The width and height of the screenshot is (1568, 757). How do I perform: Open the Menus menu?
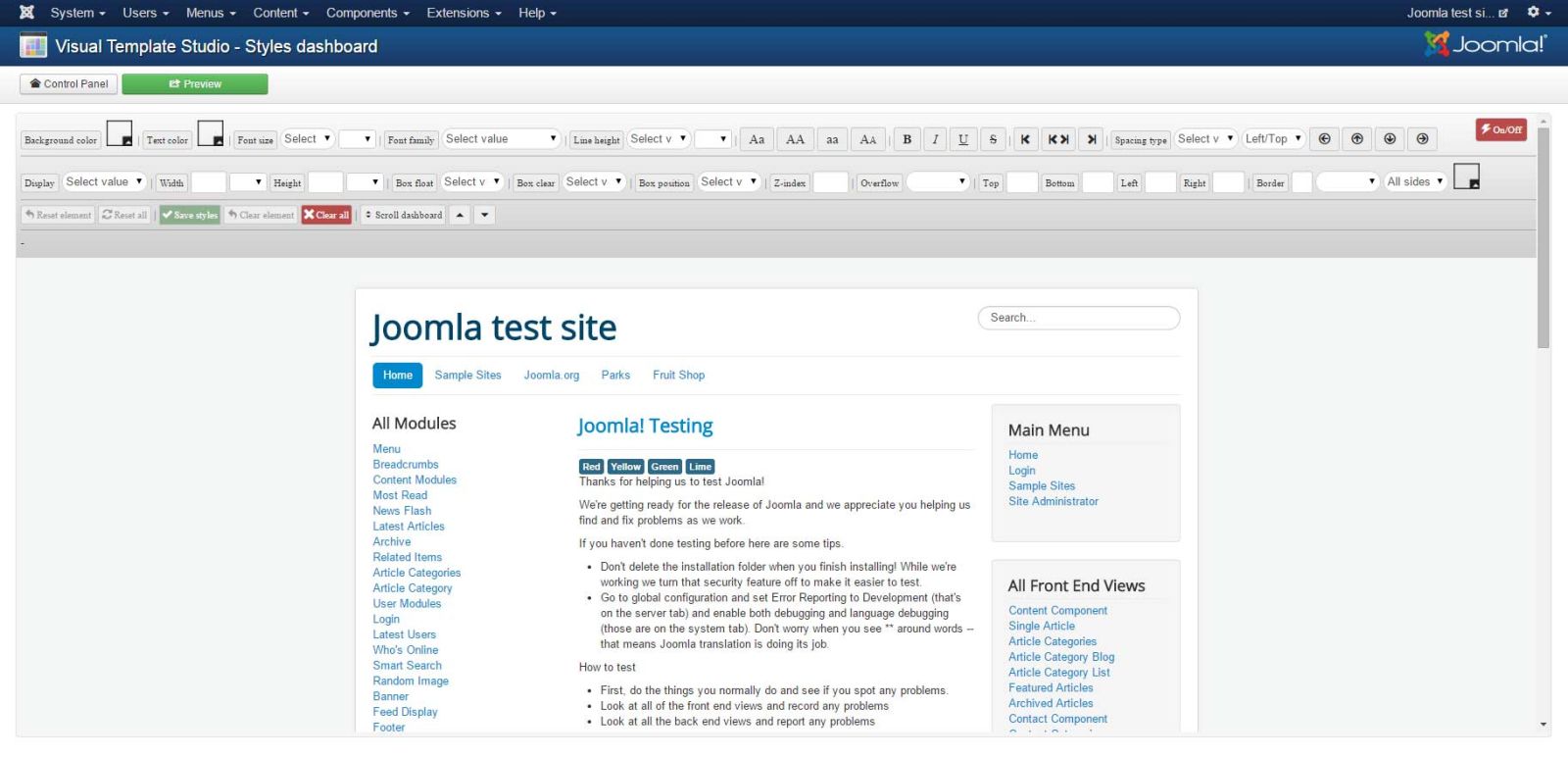[211, 13]
